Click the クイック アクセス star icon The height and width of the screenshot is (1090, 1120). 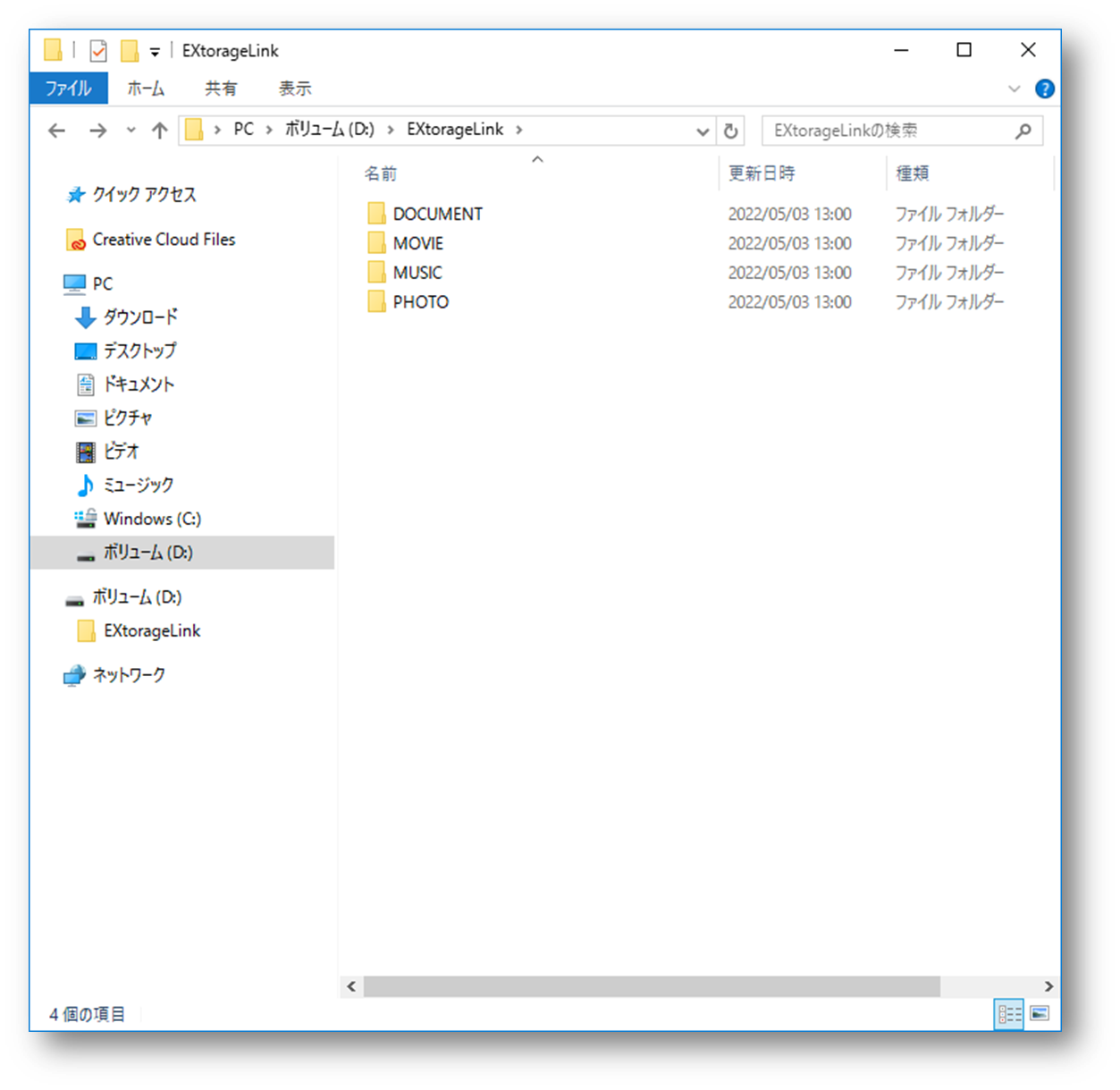(x=76, y=195)
